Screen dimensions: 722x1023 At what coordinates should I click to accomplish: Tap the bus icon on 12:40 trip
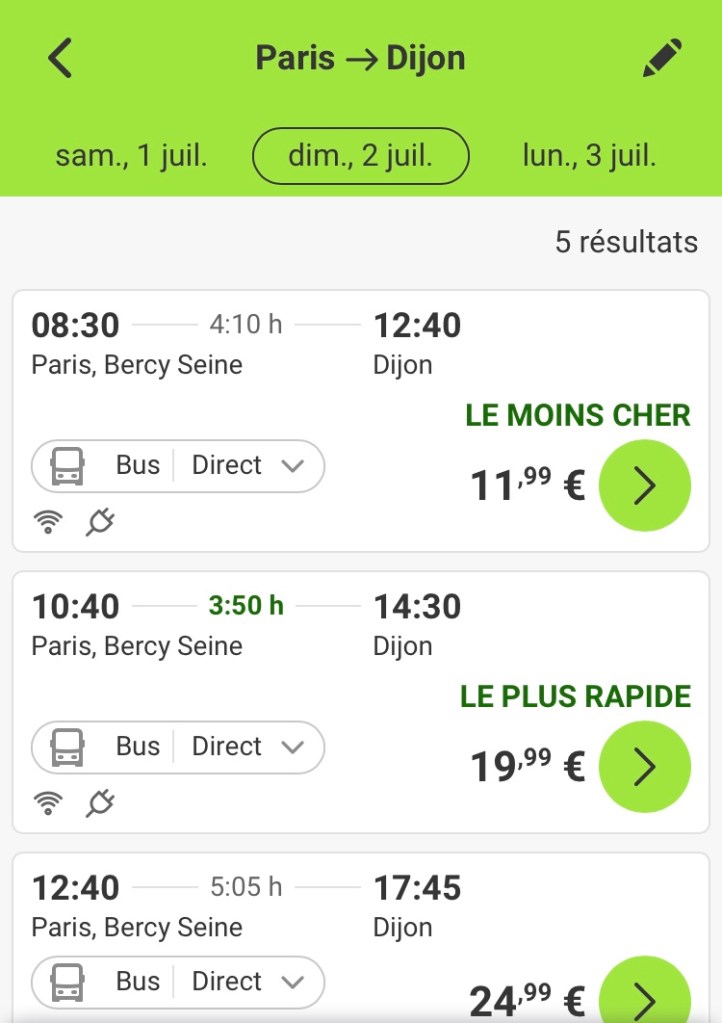[x=67, y=983]
